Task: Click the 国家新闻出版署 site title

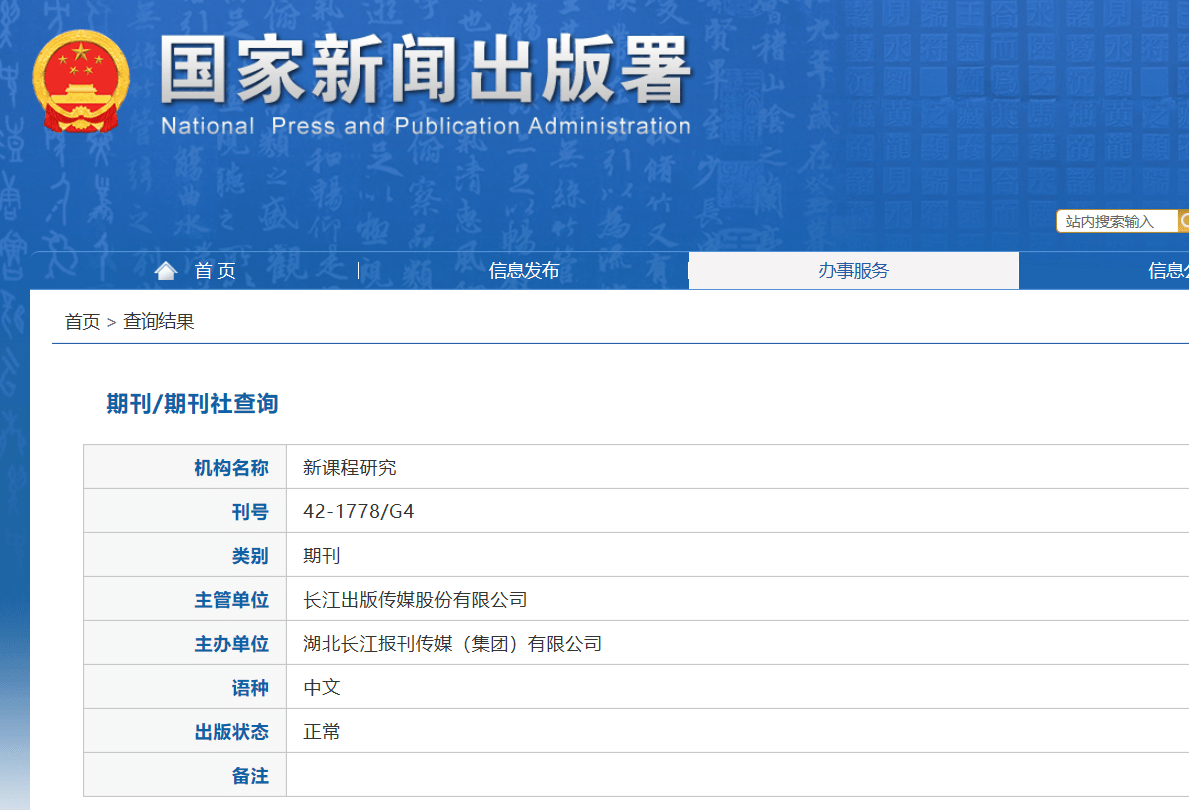Action: [425, 70]
